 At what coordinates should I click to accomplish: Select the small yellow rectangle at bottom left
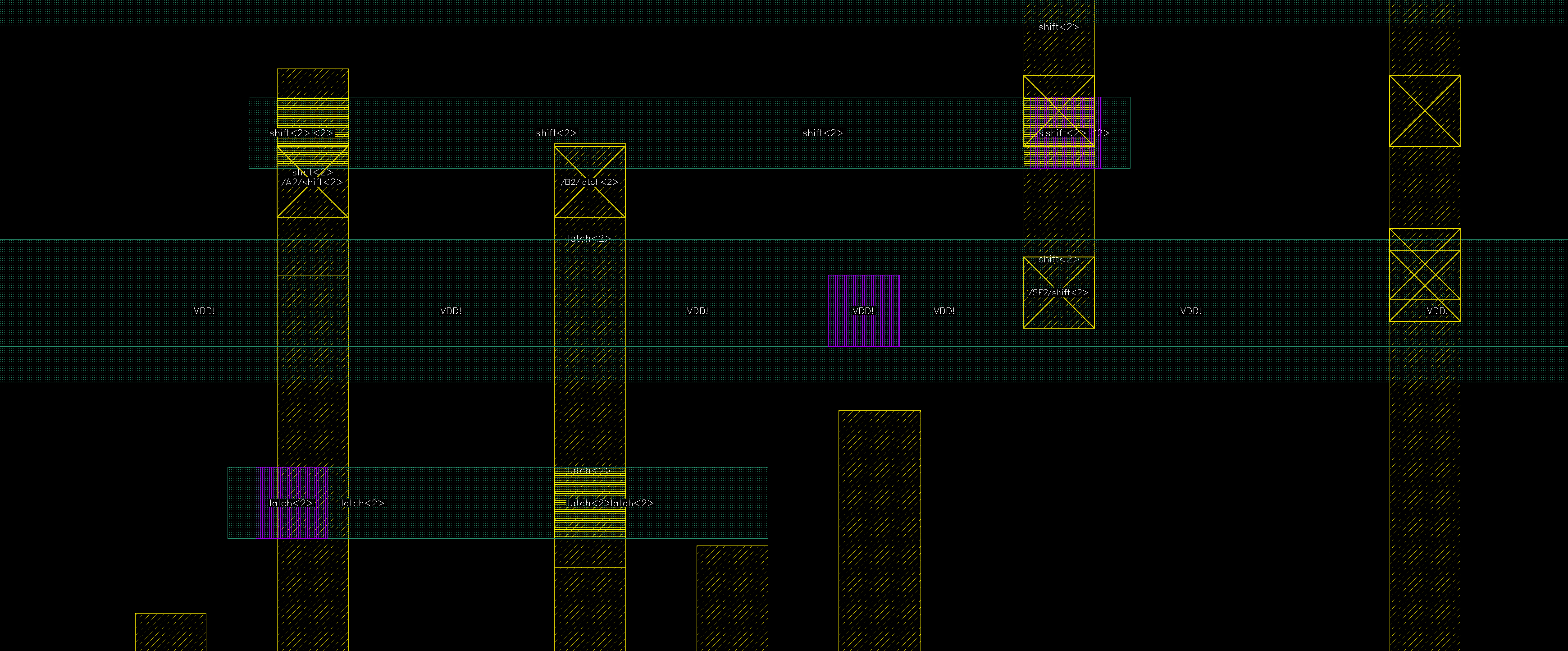coord(170,632)
